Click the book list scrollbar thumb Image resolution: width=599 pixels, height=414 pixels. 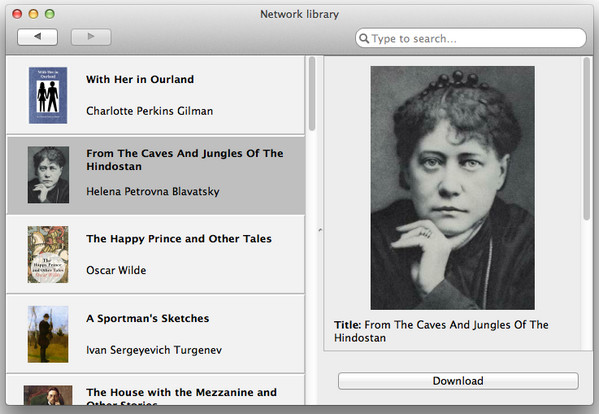(312, 94)
